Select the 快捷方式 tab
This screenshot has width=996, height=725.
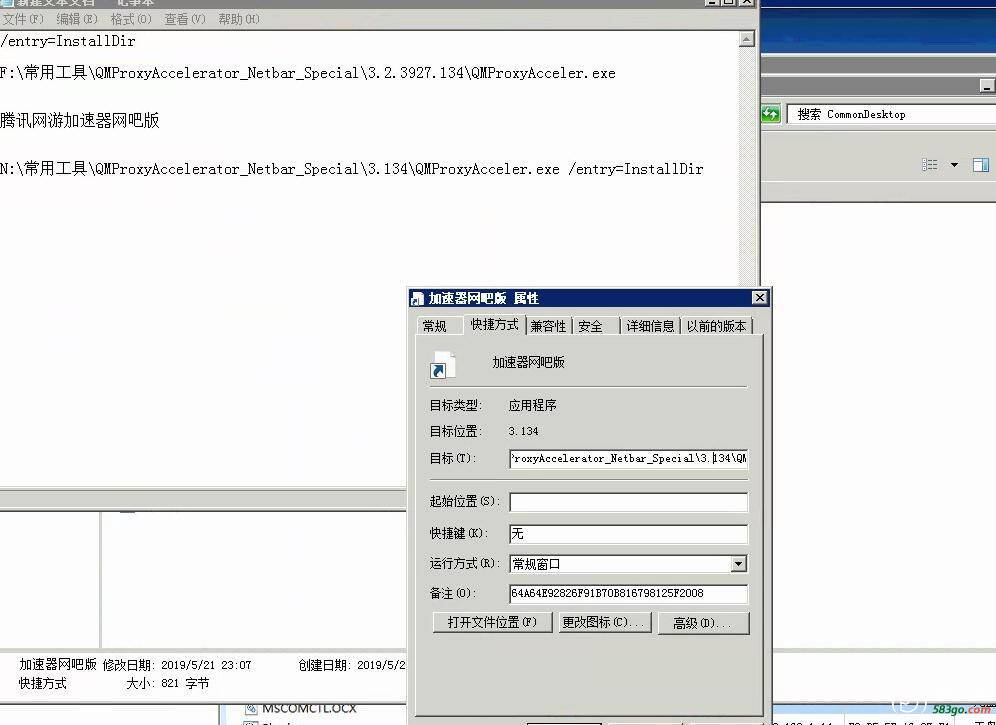[494, 325]
